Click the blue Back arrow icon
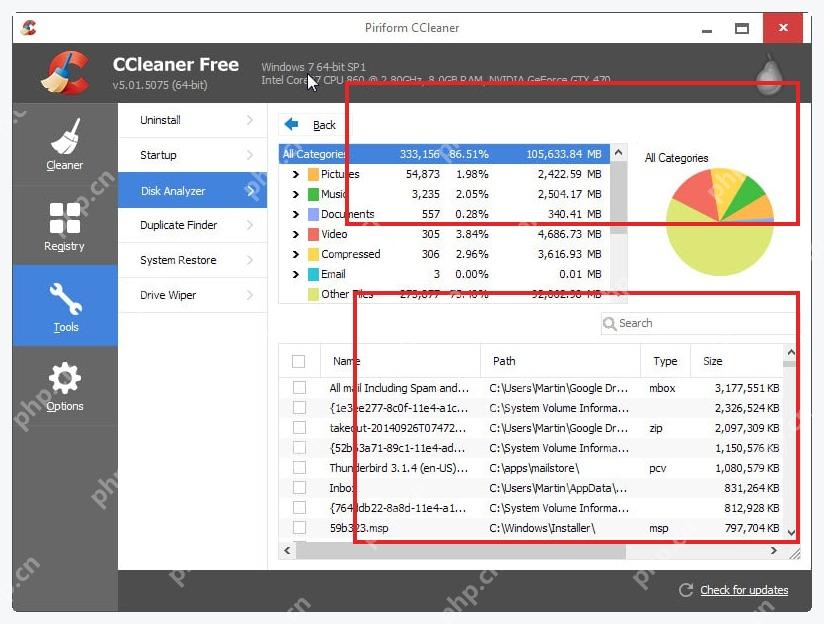The width and height of the screenshot is (824, 624). click(291, 124)
